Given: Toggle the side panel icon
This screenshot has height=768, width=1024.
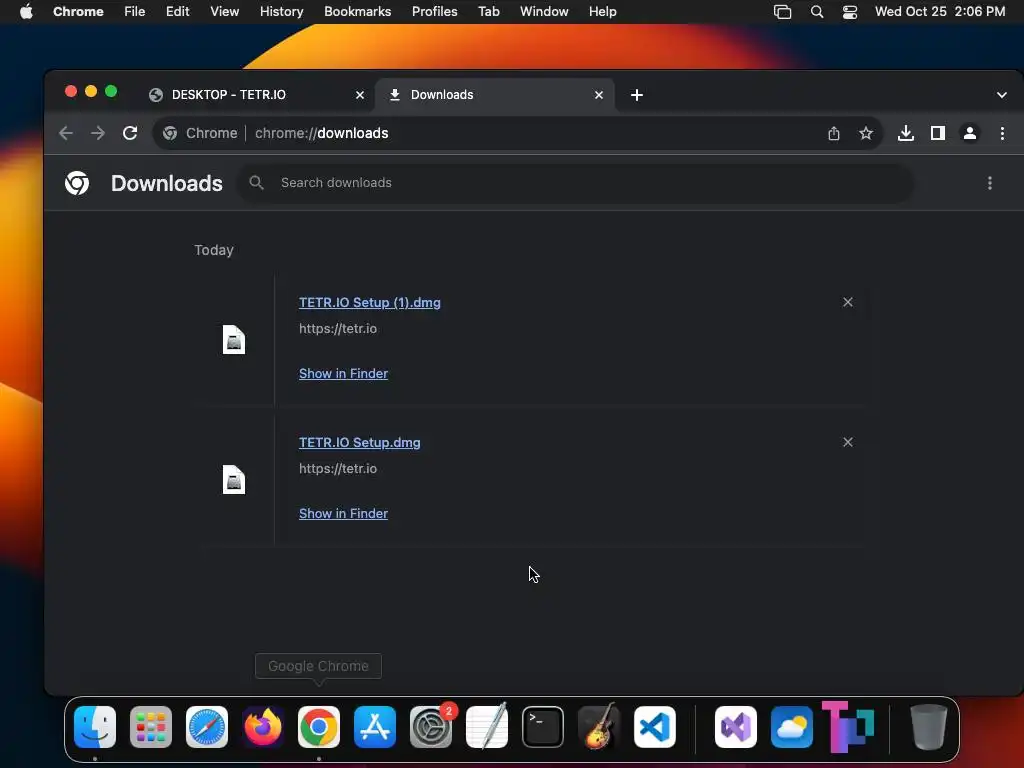Looking at the screenshot, I should [938, 133].
